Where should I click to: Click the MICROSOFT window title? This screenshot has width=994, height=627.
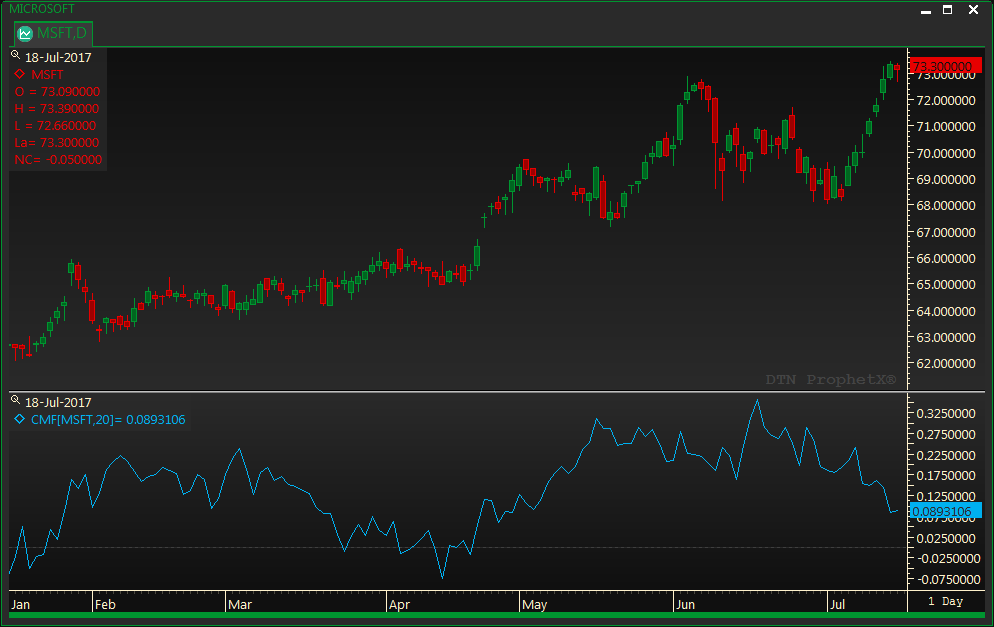42,8
